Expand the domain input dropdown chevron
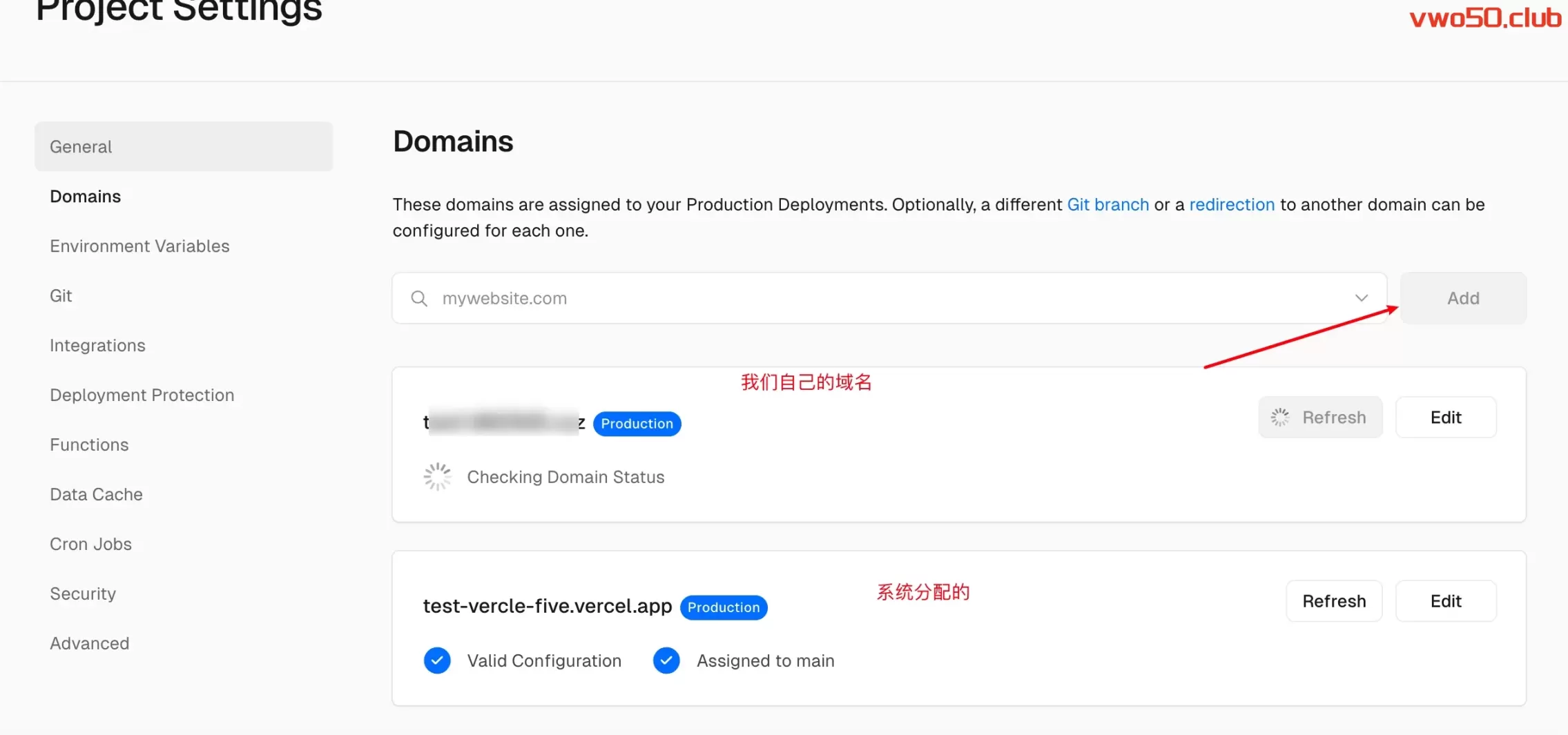The height and width of the screenshot is (735, 1568). (1361, 298)
